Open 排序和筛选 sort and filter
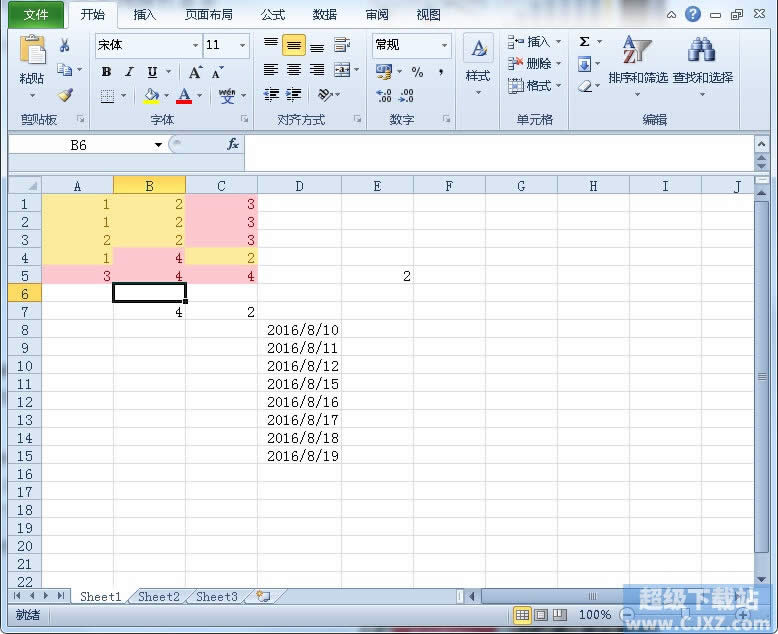Viewport: 778px width, 634px height. point(638,64)
